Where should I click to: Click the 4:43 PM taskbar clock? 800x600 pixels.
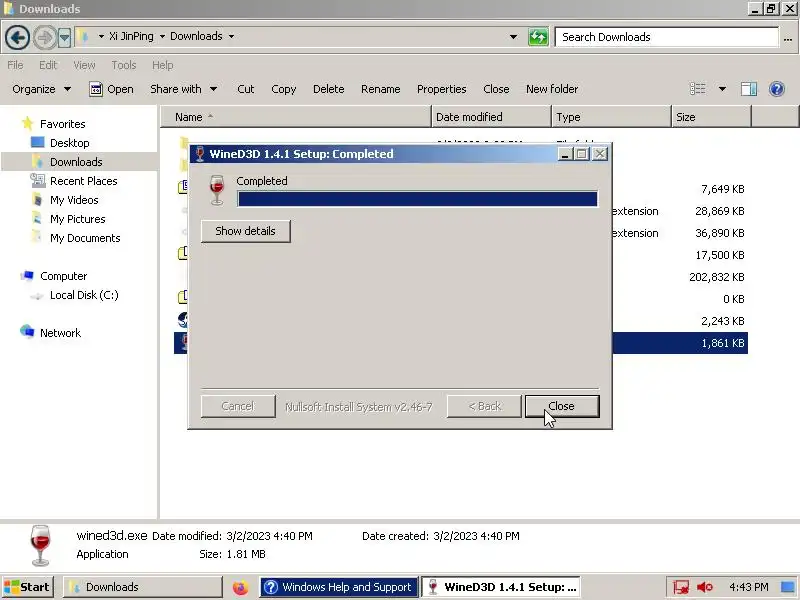tap(748, 587)
